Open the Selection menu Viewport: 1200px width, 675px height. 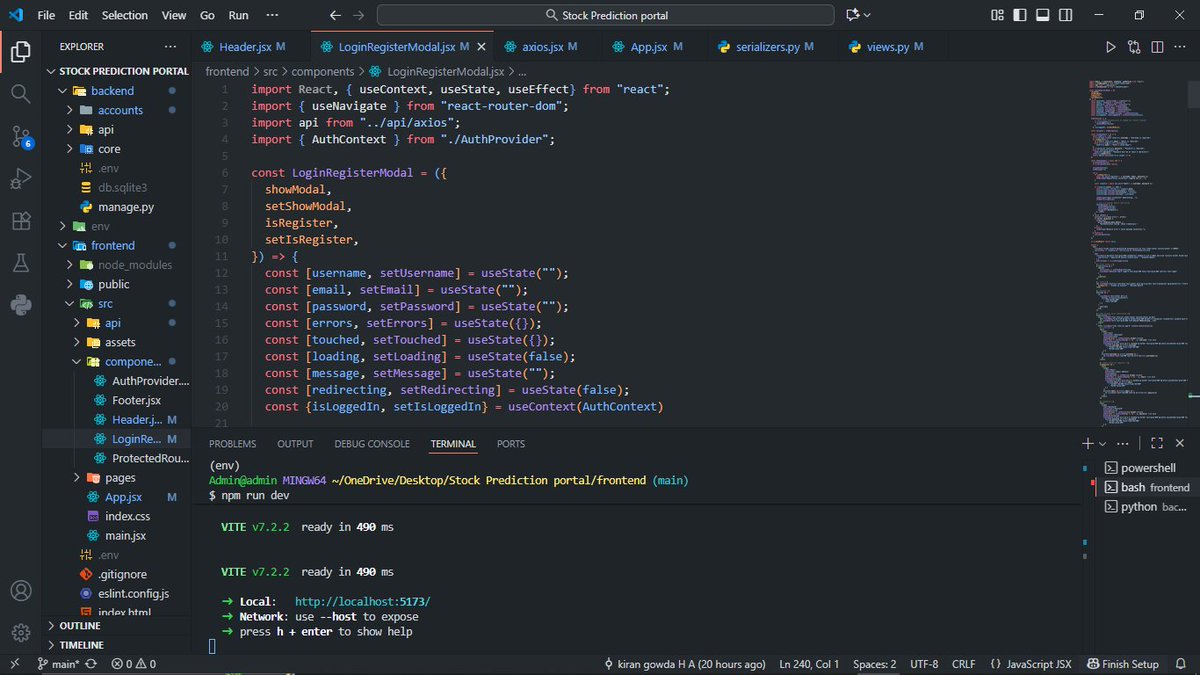coord(124,15)
